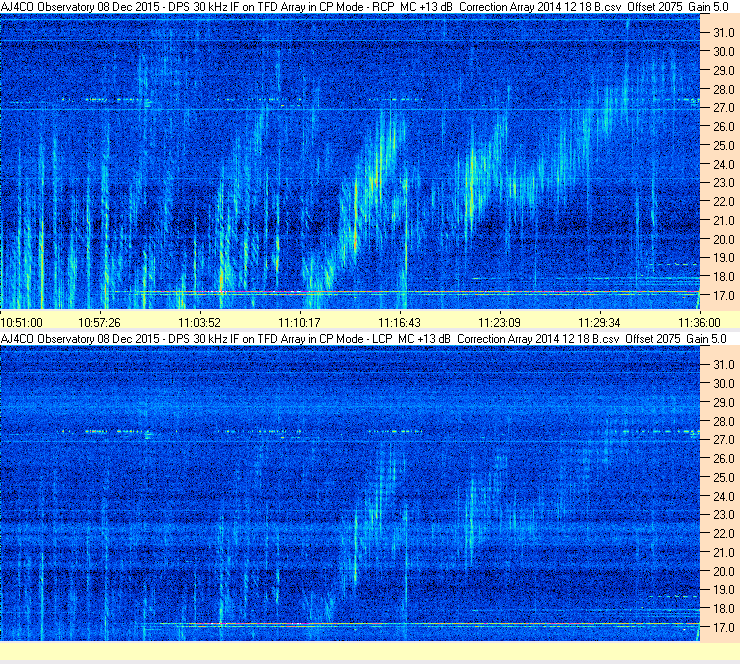This screenshot has width=740, height=664.
Task: Click the 18.0 frequency label on RCP chart
Action: 723,277
